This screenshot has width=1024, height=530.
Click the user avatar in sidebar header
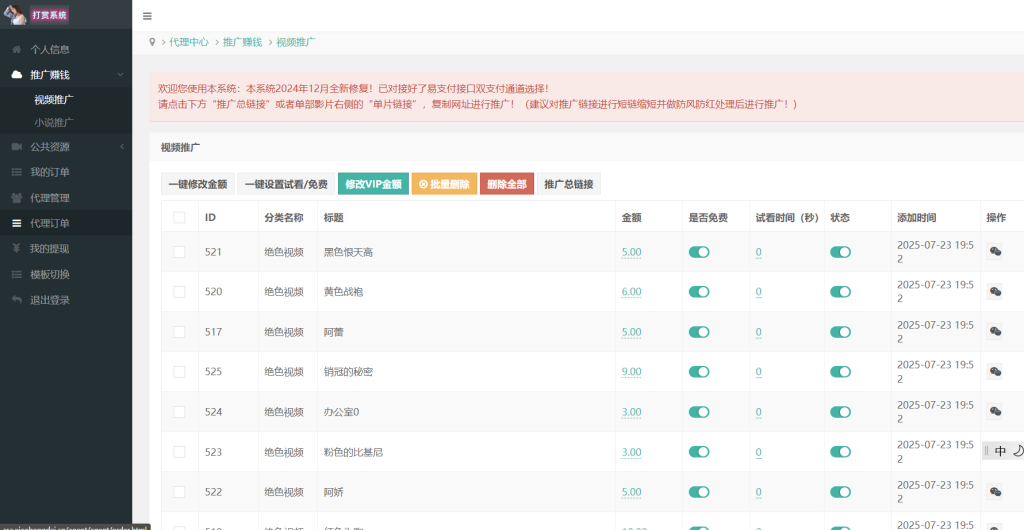(15, 14)
